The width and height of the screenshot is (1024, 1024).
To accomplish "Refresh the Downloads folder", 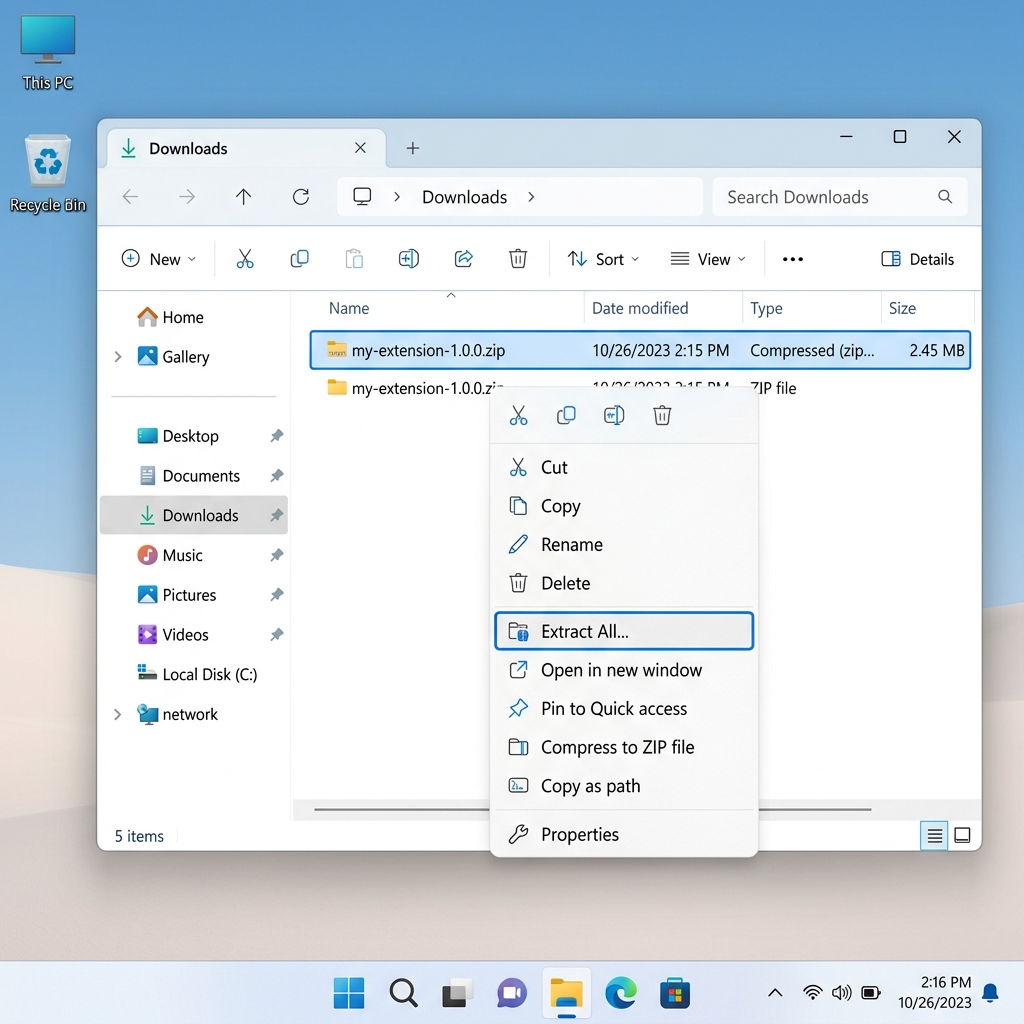I will [300, 197].
